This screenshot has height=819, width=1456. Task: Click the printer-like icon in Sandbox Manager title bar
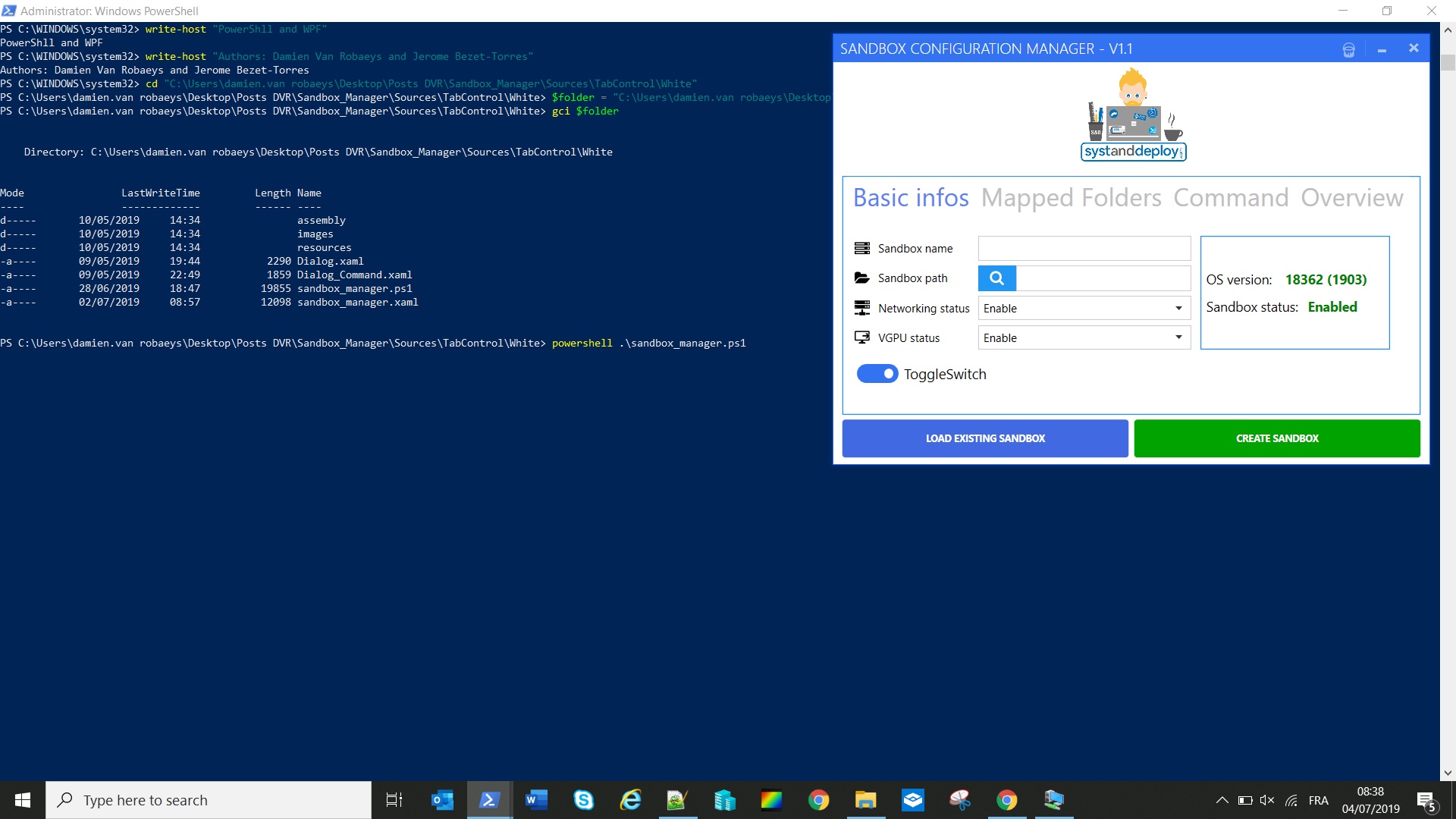coord(1348,49)
